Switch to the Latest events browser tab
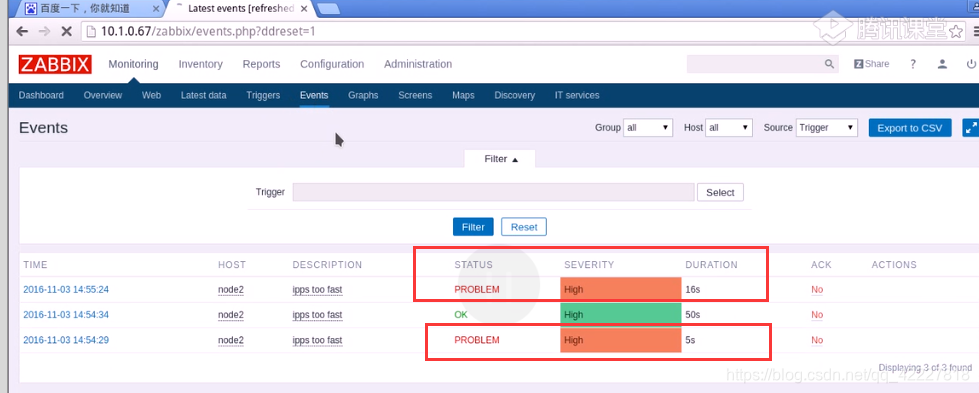The image size is (979, 393). (x=240, y=9)
